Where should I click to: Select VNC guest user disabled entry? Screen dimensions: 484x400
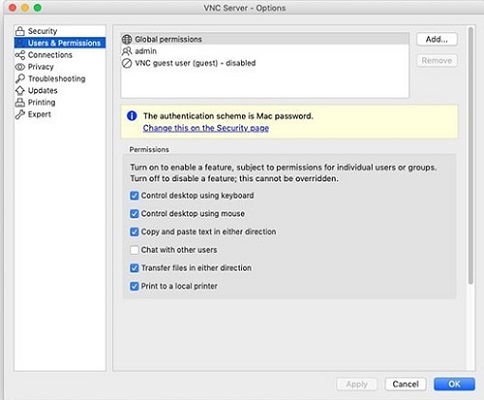[265, 63]
